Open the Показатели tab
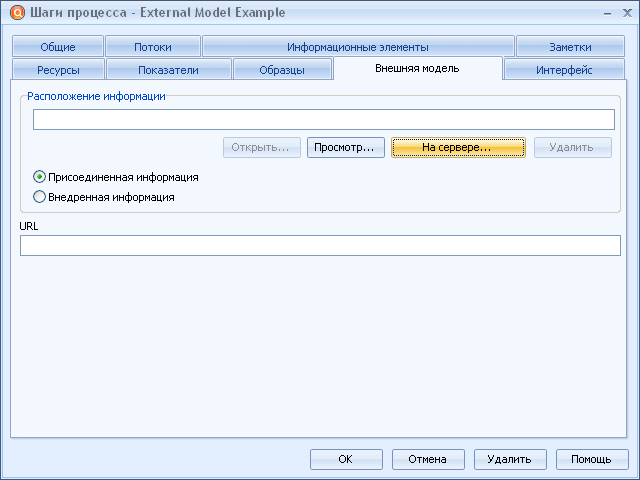 pyautogui.click(x=169, y=69)
